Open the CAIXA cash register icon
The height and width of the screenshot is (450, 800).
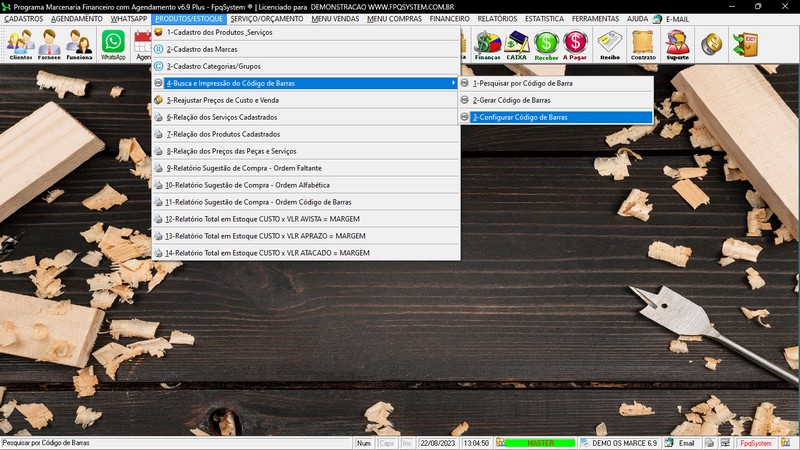[516, 45]
